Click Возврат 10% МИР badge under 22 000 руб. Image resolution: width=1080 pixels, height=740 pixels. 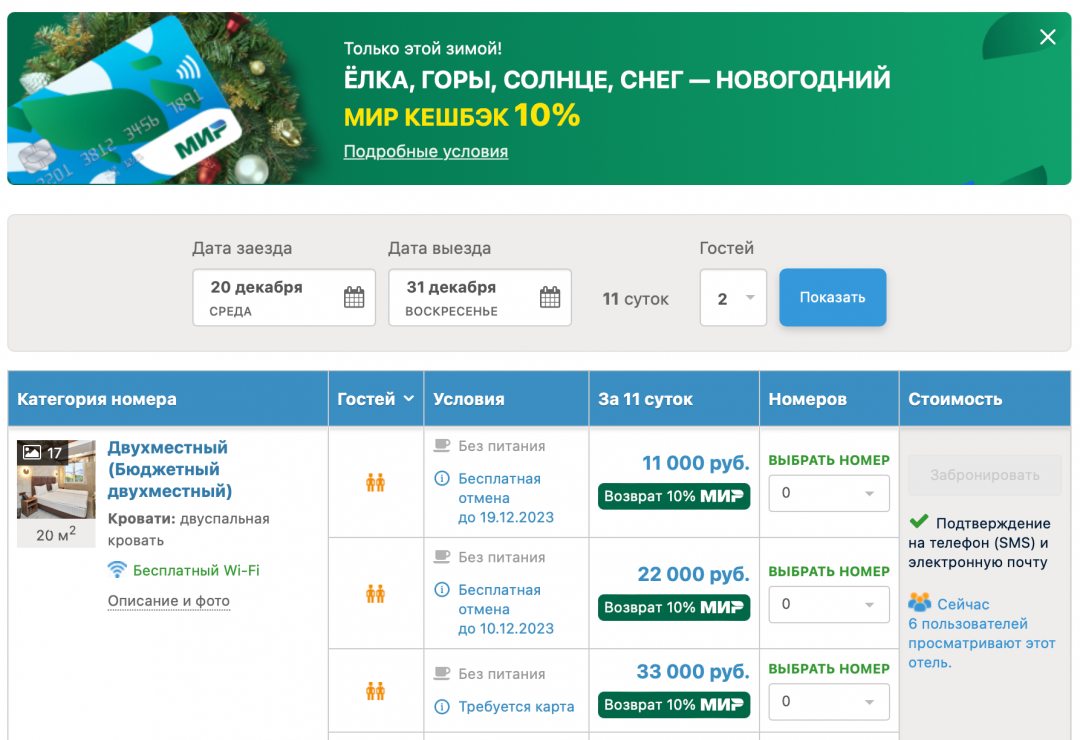click(674, 608)
